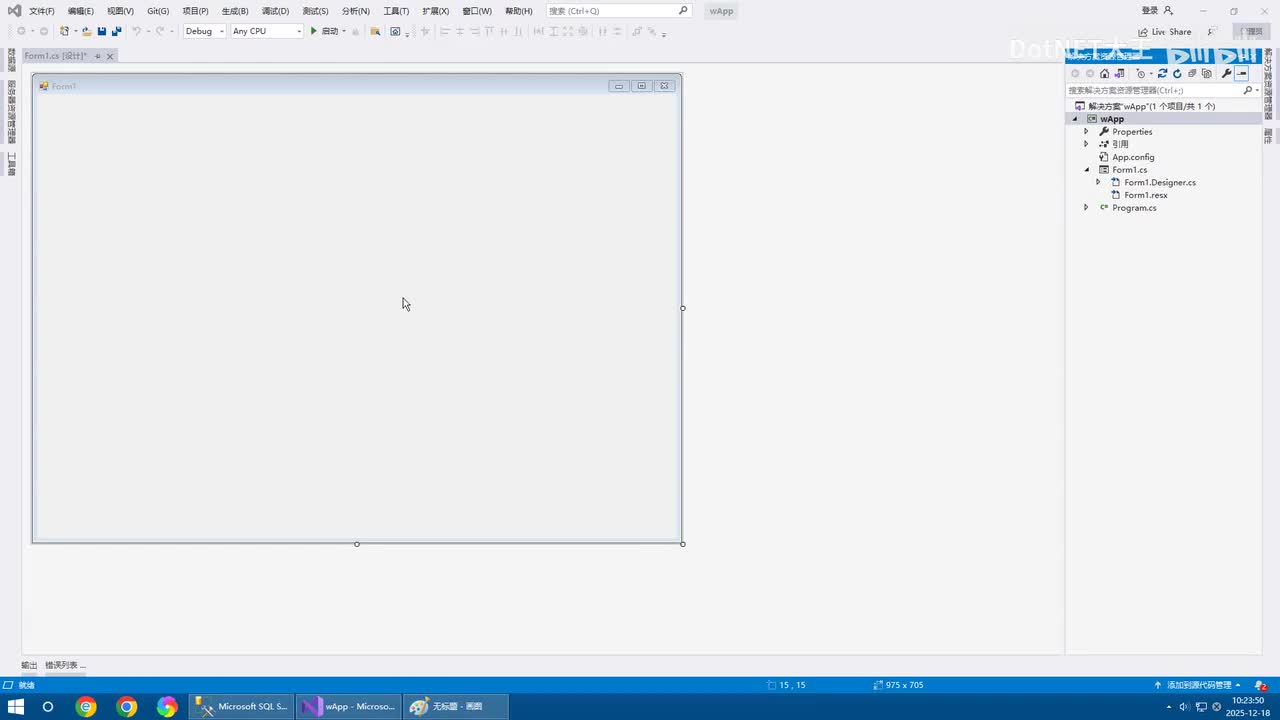The image size is (1280, 720).
Task: Click the Form1 title bar in designer
Action: click(357, 86)
